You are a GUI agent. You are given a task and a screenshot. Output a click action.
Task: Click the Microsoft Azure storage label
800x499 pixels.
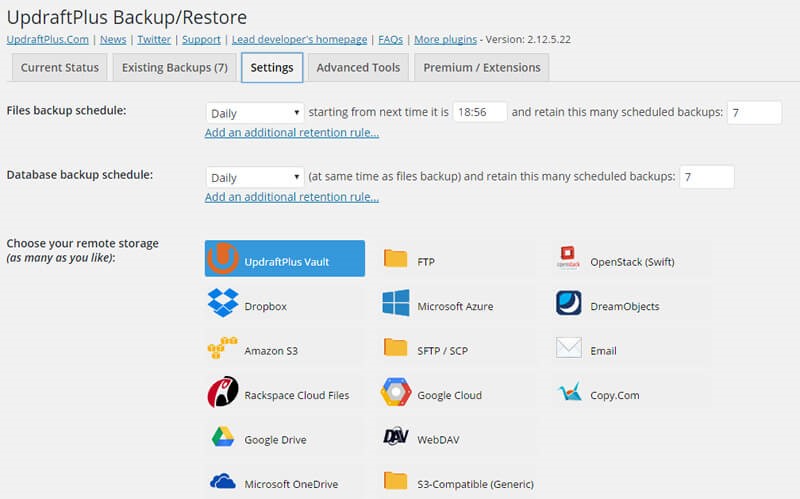tap(455, 307)
